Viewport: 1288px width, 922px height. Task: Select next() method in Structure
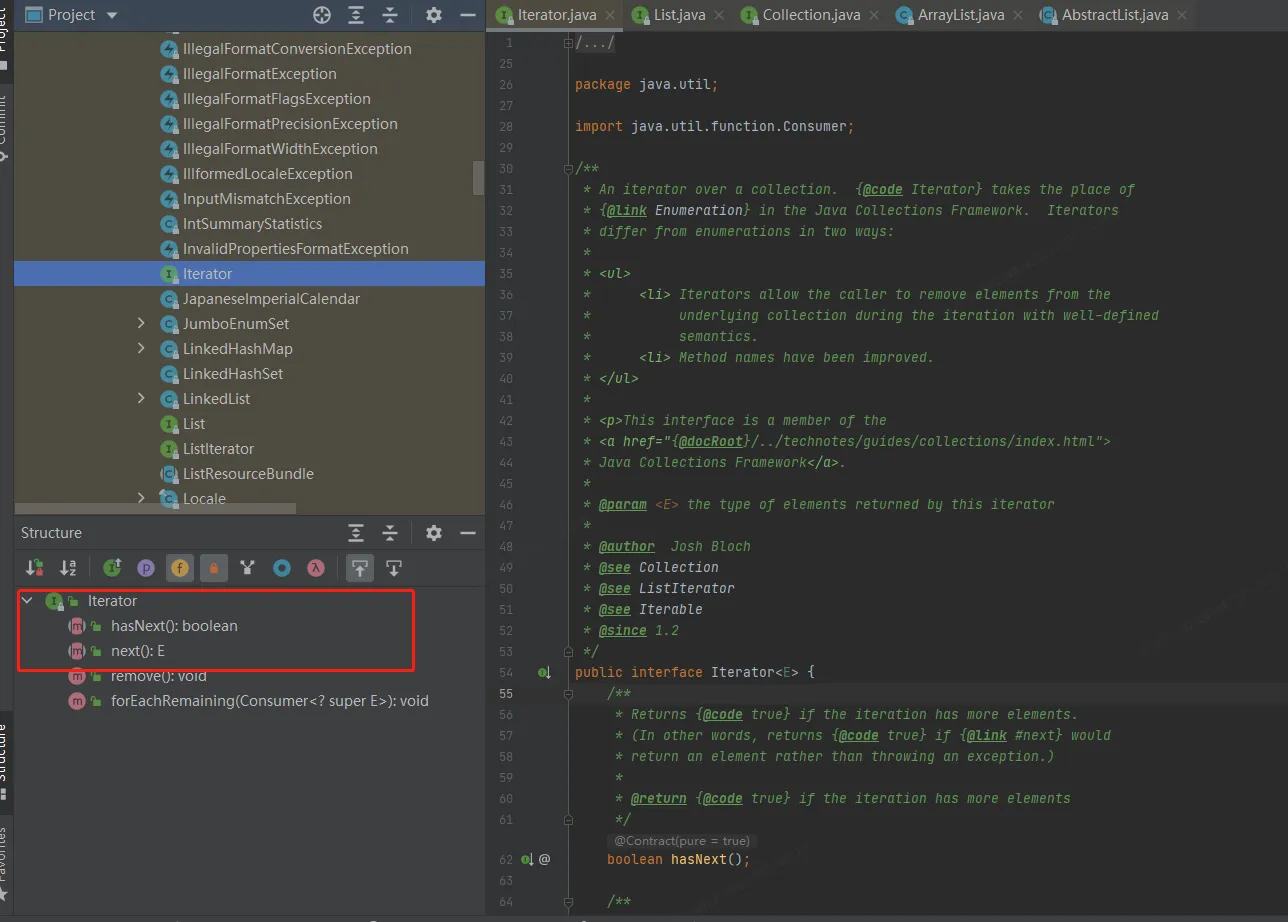(138, 651)
